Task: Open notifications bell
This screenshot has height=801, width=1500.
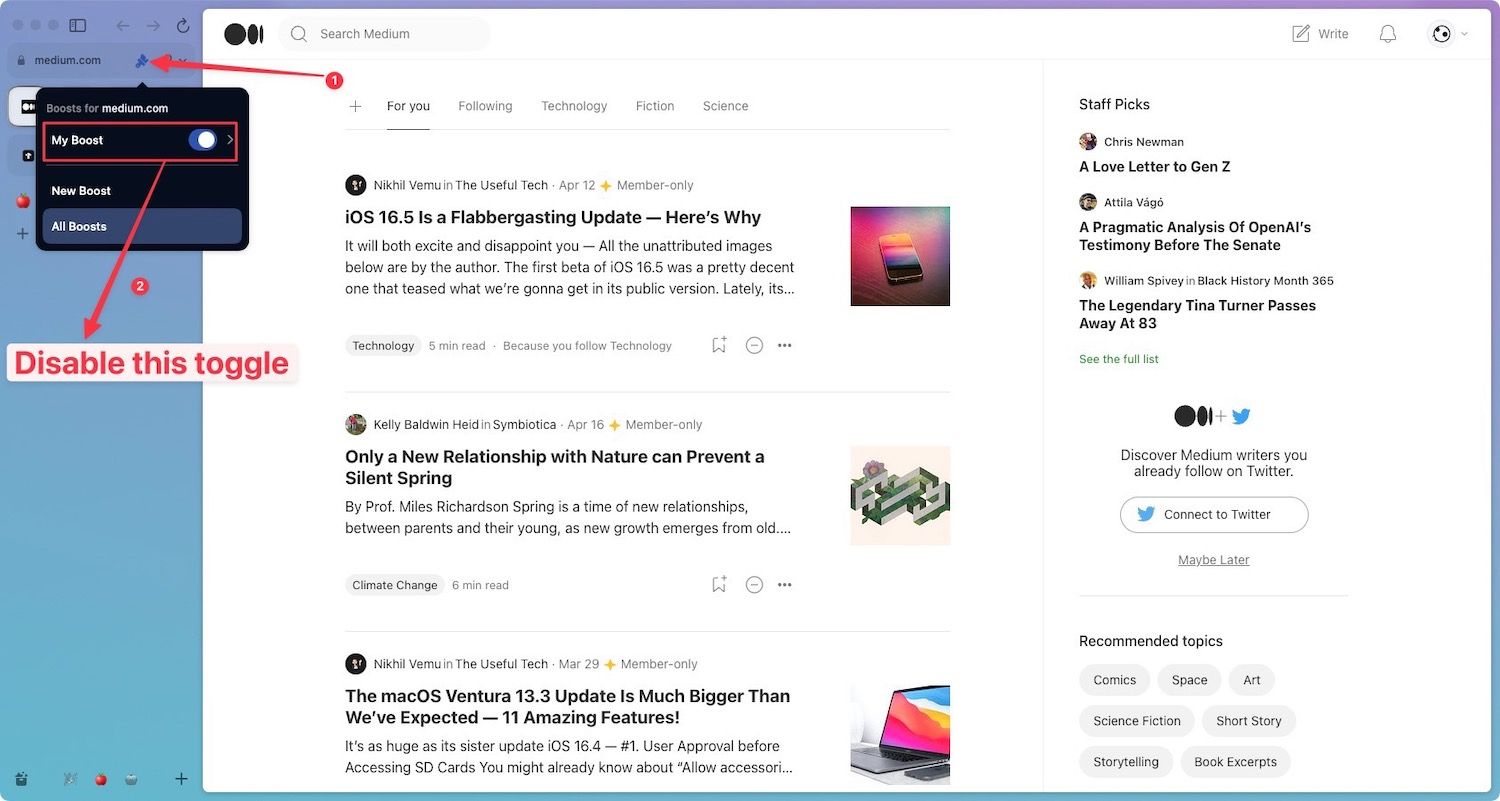Action: point(1388,34)
